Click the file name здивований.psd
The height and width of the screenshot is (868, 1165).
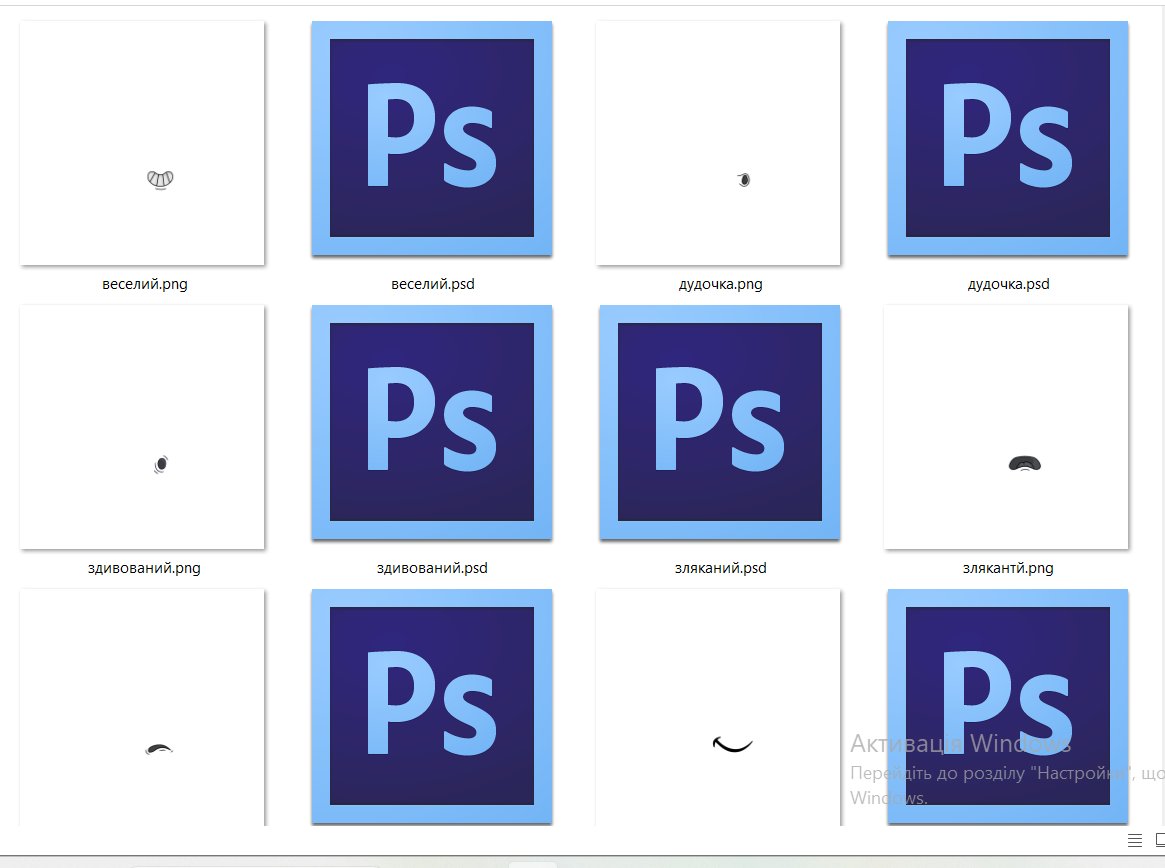[432, 568]
